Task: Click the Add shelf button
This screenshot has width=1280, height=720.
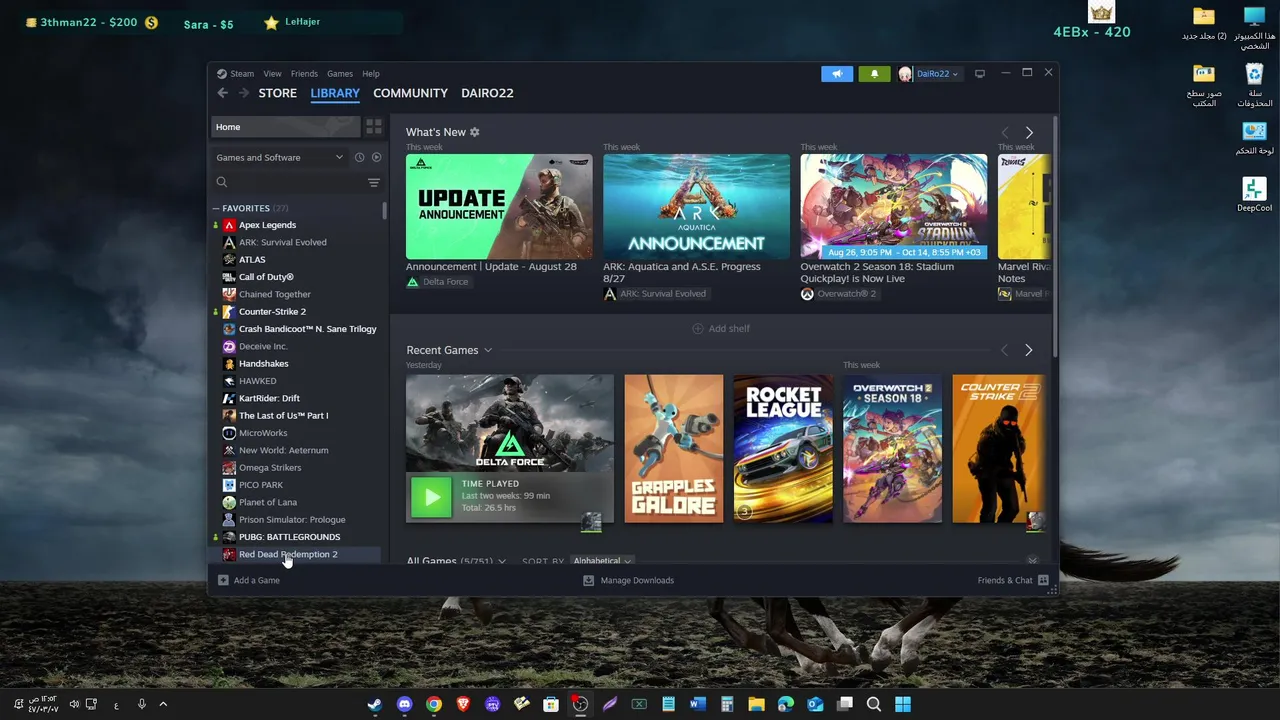Action: click(x=721, y=328)
